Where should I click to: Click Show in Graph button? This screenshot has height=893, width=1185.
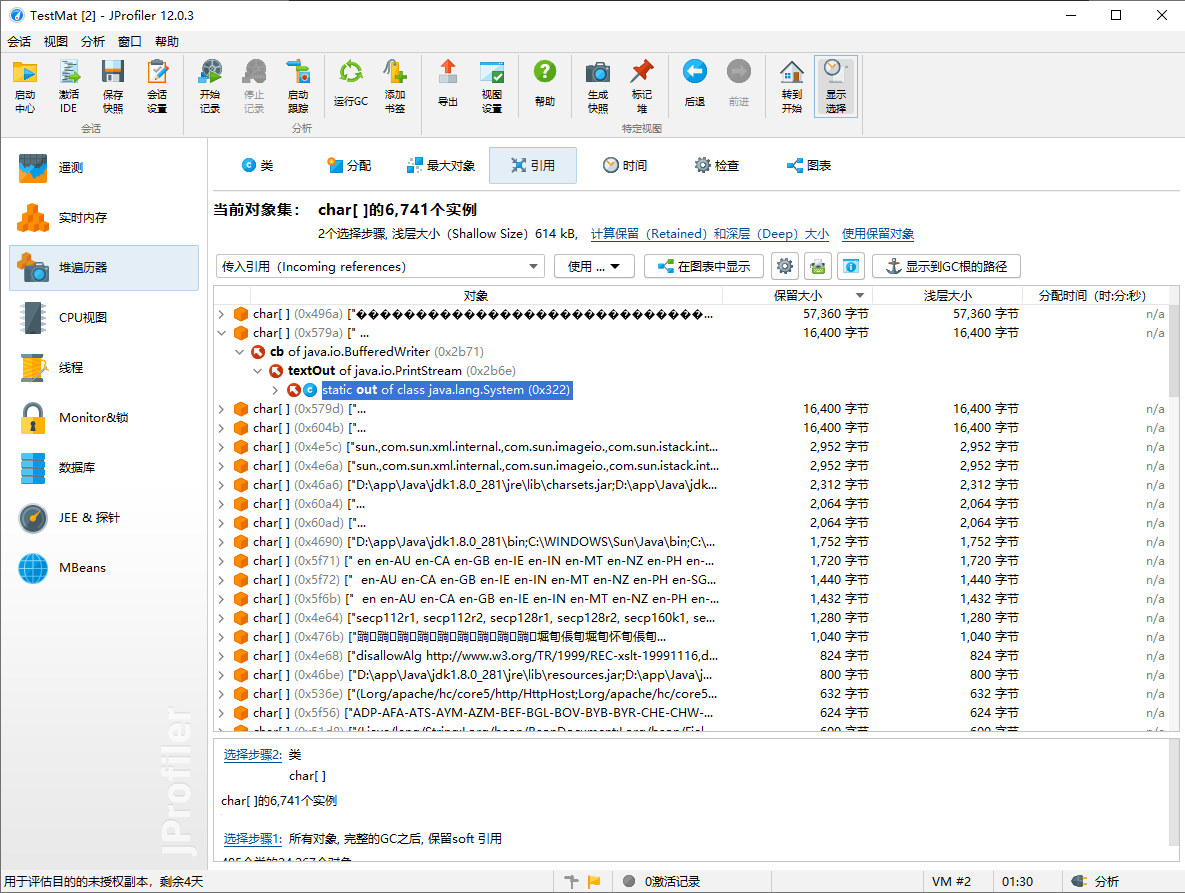[704, 266]
